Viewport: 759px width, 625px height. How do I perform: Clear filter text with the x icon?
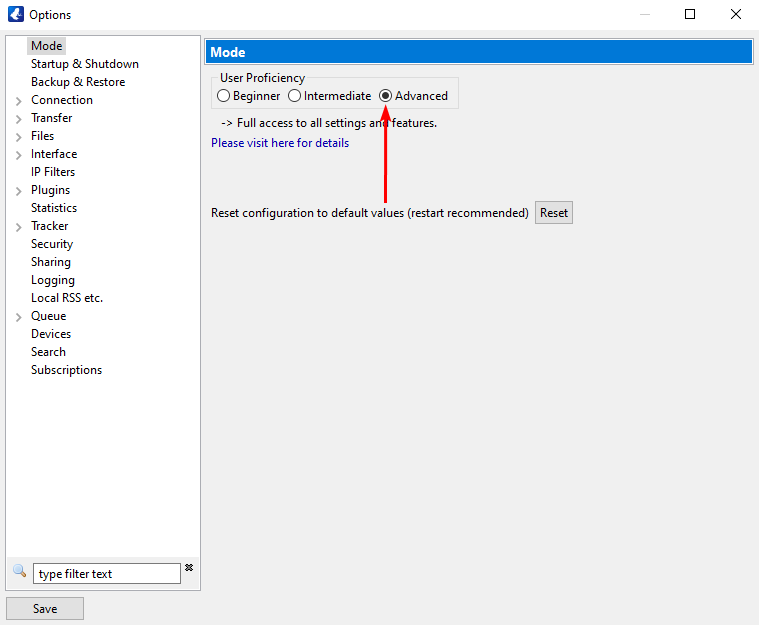189,568
